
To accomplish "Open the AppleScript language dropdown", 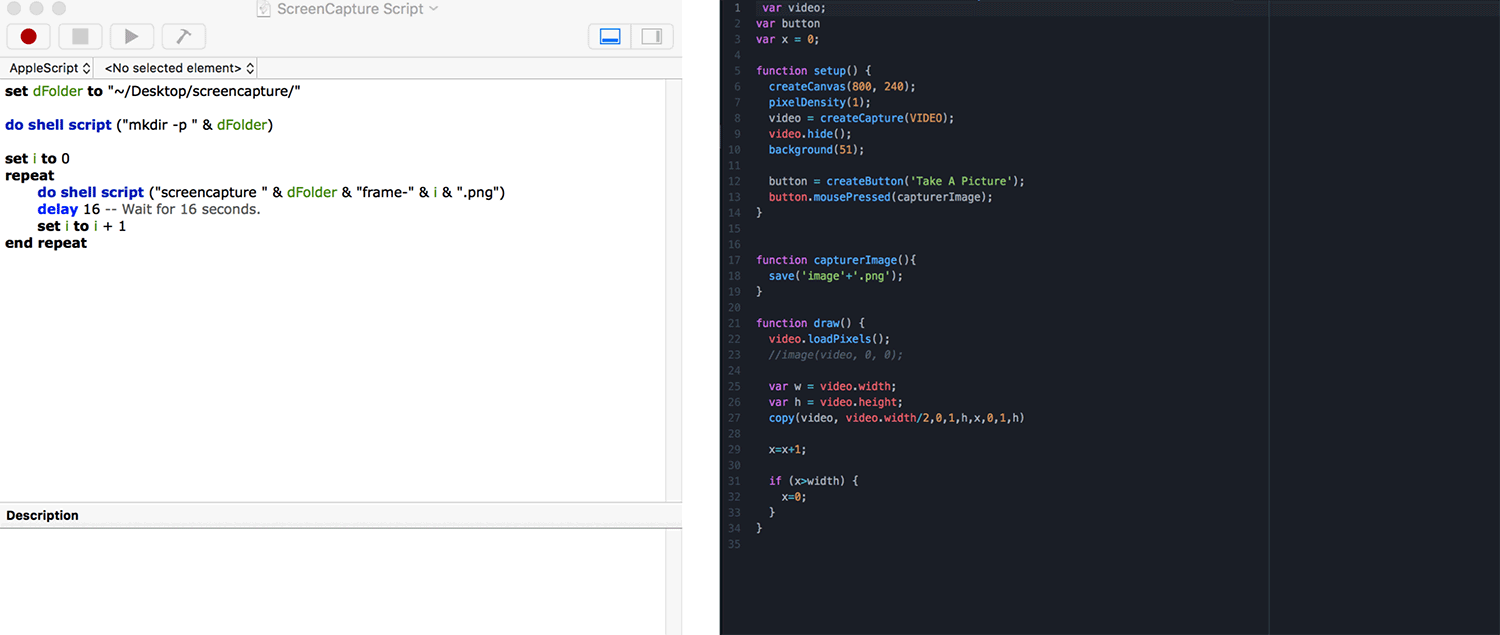I will coord(48,68).
